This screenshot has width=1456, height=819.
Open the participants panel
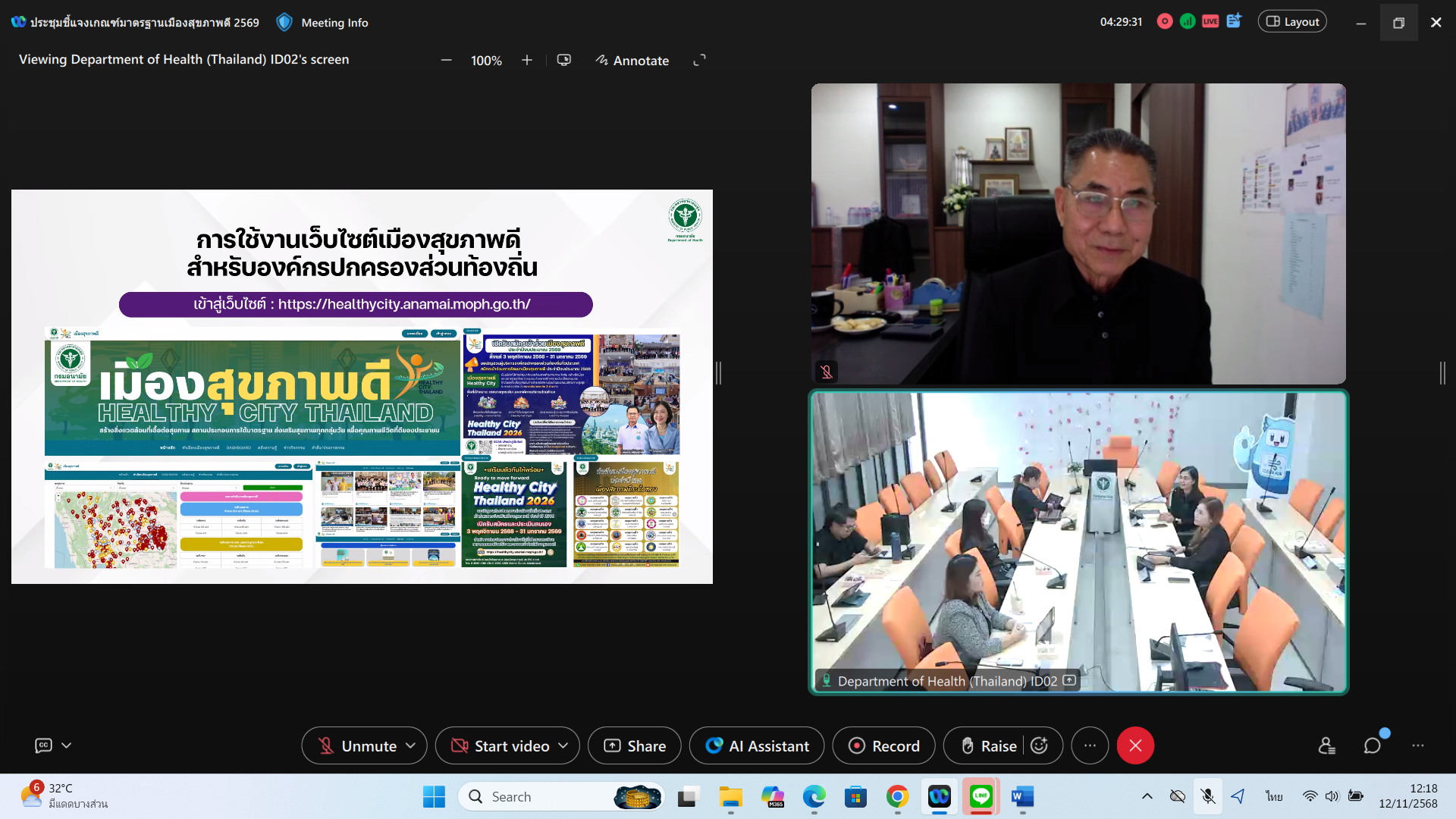point(1326,746)
